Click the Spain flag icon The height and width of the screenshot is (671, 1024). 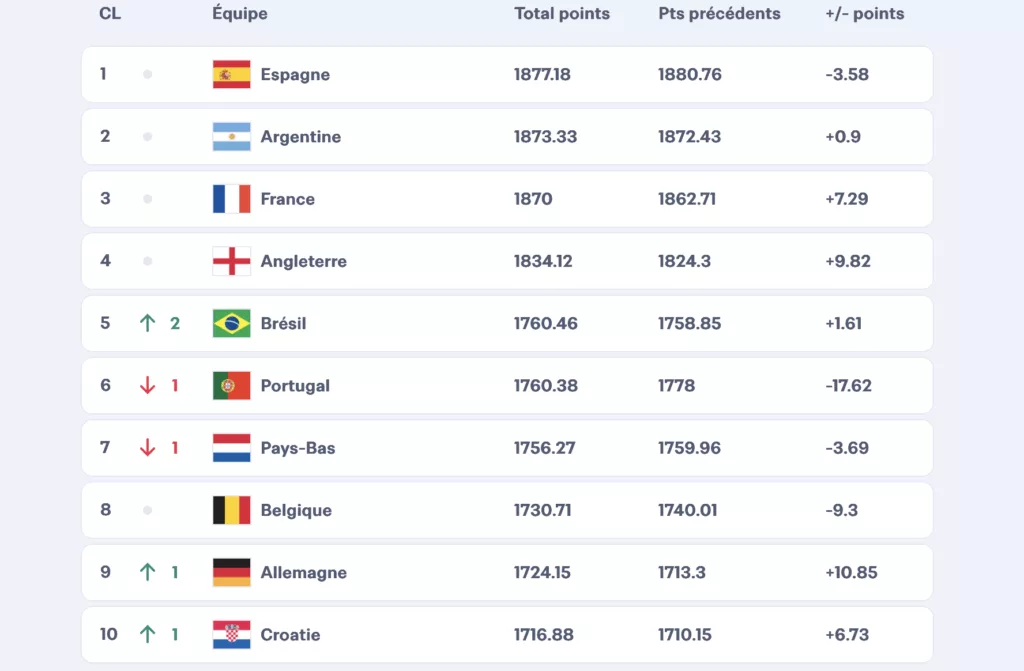coord(231,75)
